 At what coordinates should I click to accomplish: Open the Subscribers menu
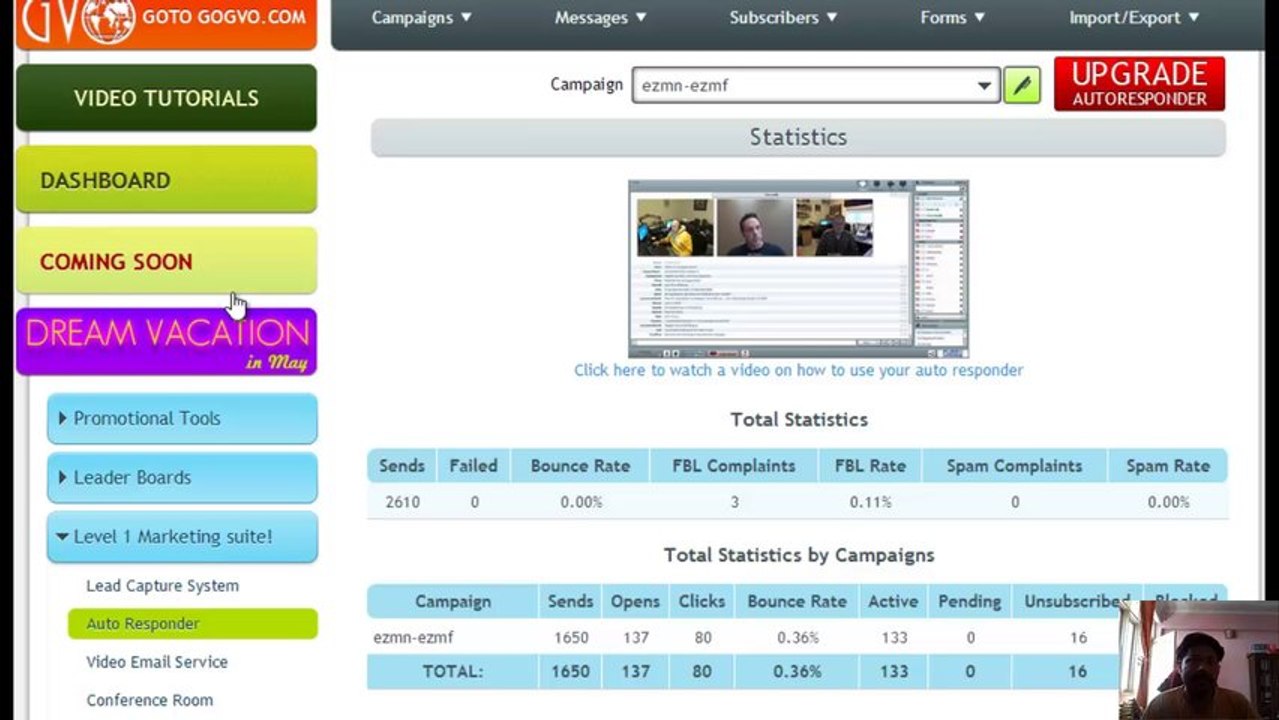coord(783,17)
